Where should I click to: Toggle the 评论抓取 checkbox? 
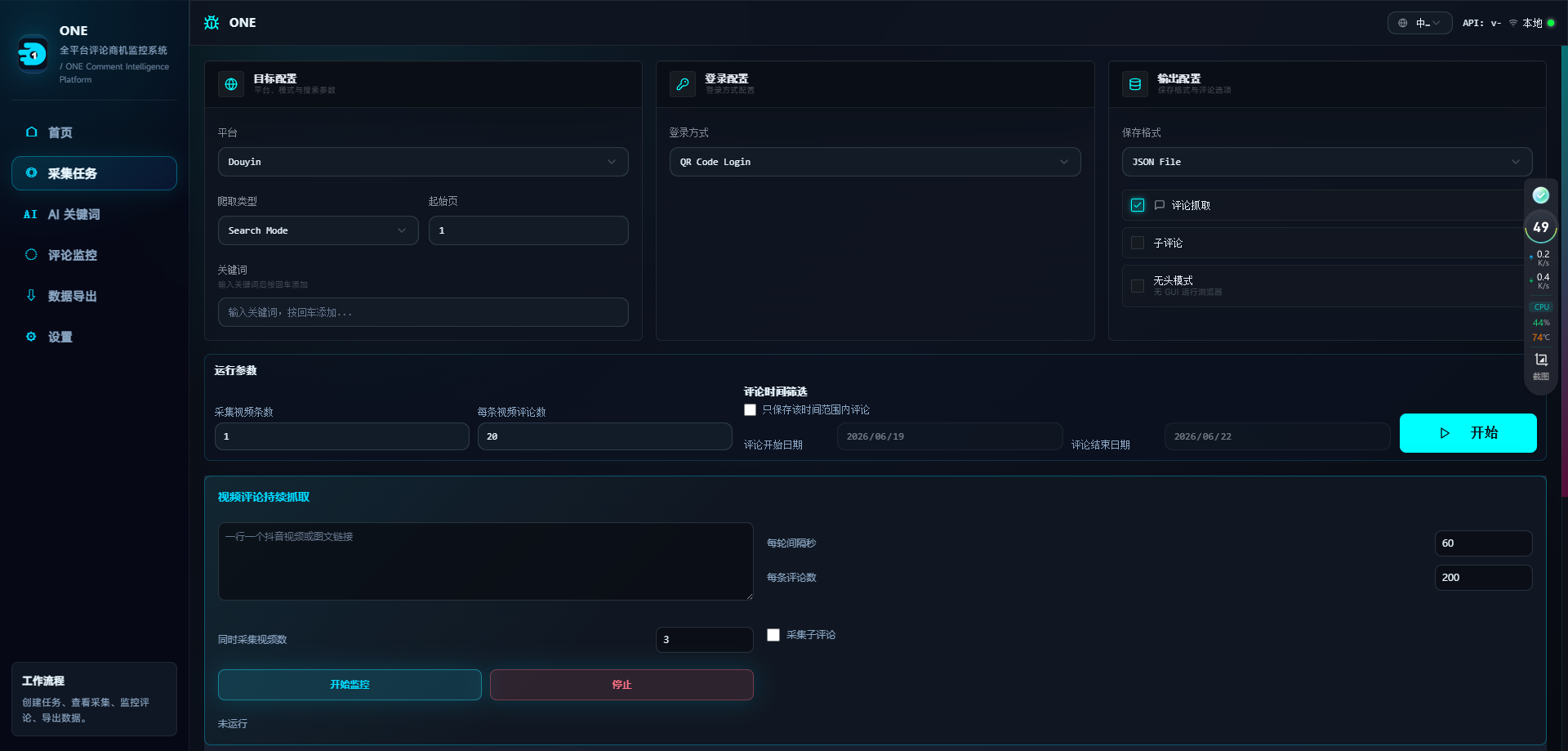click(1138, 205)
